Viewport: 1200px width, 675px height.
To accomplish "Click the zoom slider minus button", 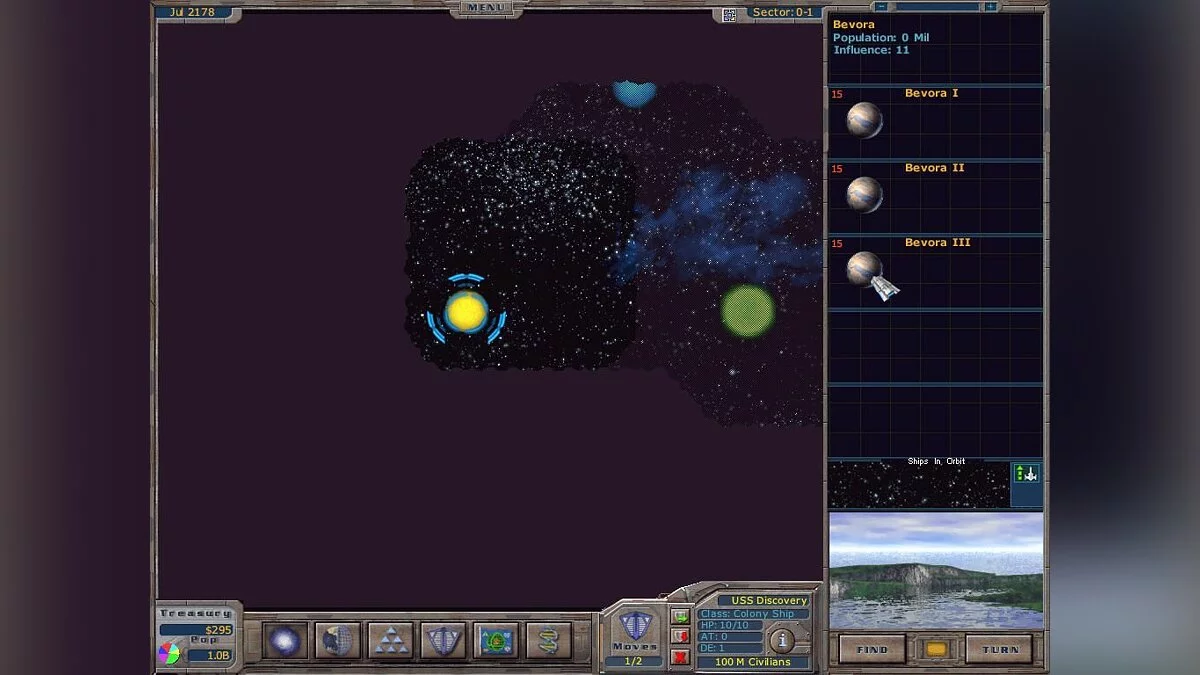I will (882, 7).
